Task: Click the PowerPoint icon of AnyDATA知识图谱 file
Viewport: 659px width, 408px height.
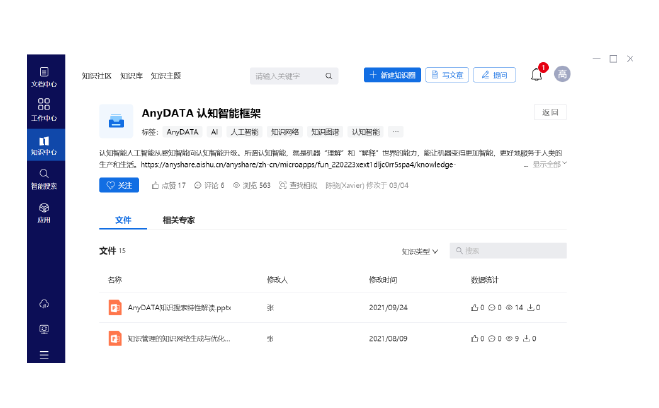Action: [x=115, y=308]
